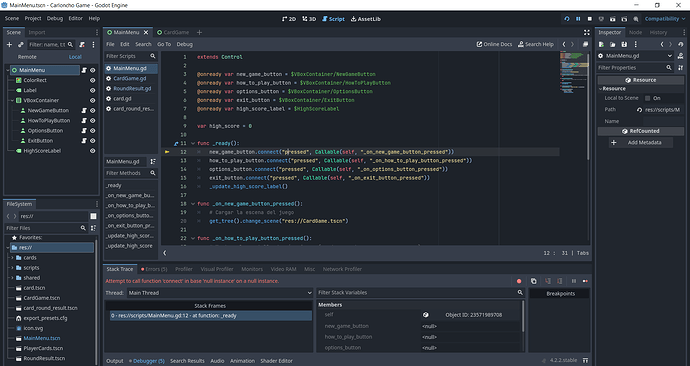Collapse the VBoxContainer tree node
The image size is (690, 366).
click(12, 101)
